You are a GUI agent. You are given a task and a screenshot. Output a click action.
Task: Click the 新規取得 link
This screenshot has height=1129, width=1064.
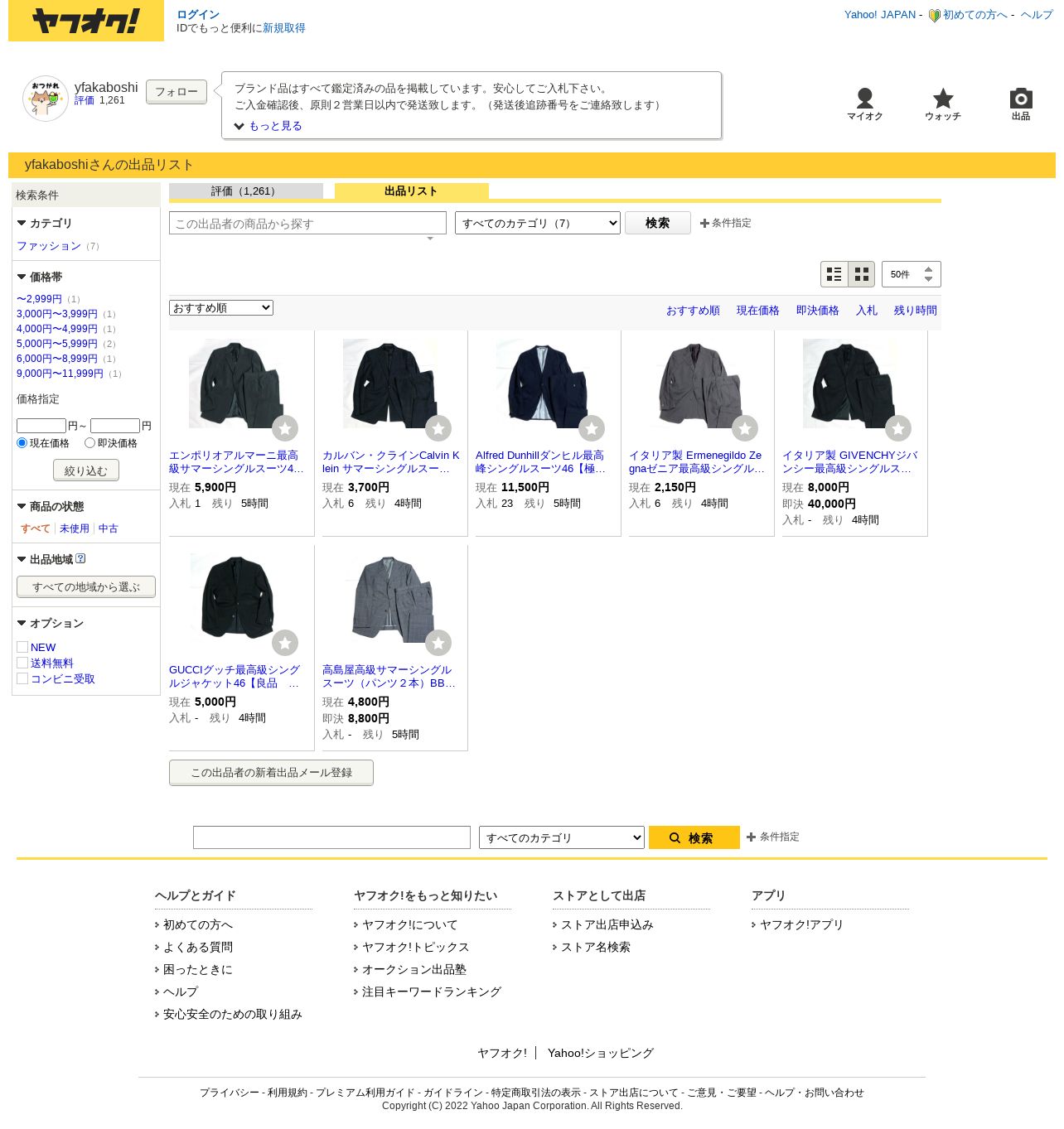click(x=284, y=28)
